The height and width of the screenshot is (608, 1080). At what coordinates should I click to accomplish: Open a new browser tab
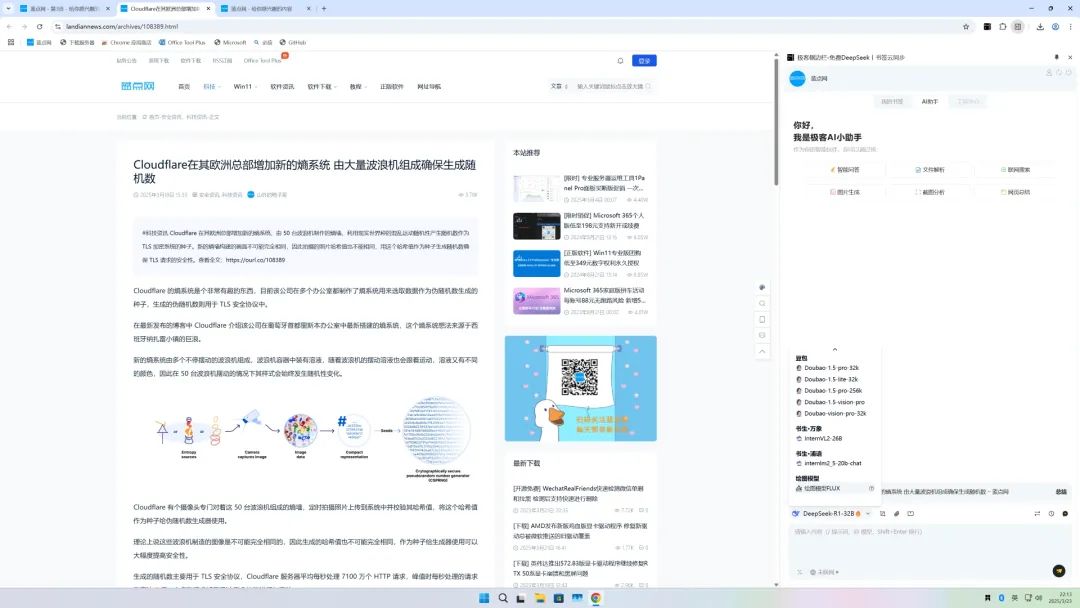coord(324,9)
